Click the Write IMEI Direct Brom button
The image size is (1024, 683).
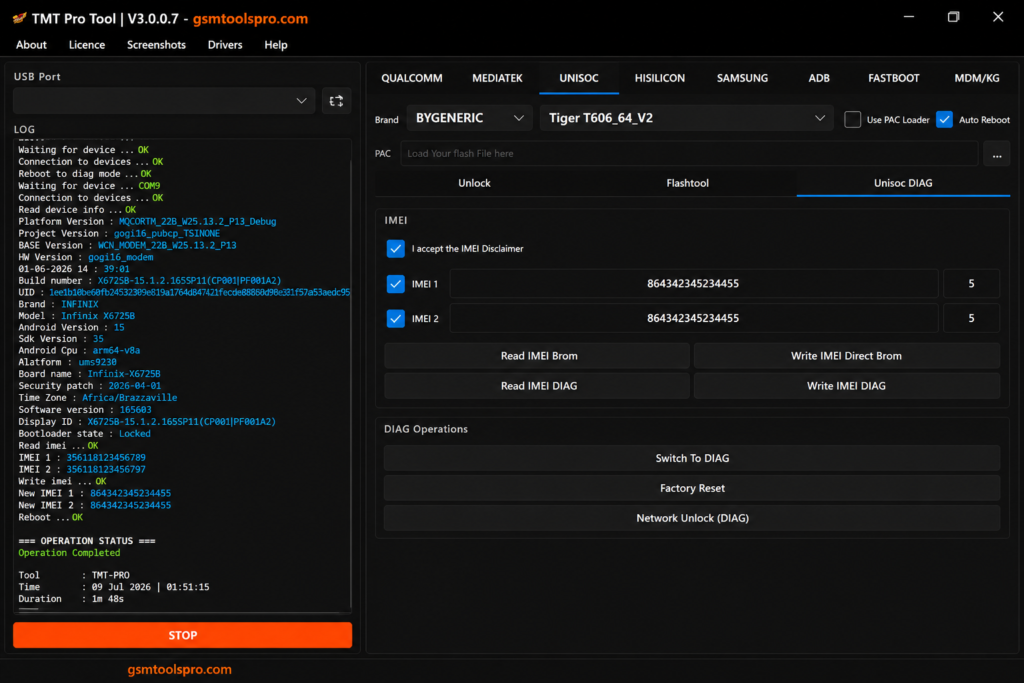point(846,356)
